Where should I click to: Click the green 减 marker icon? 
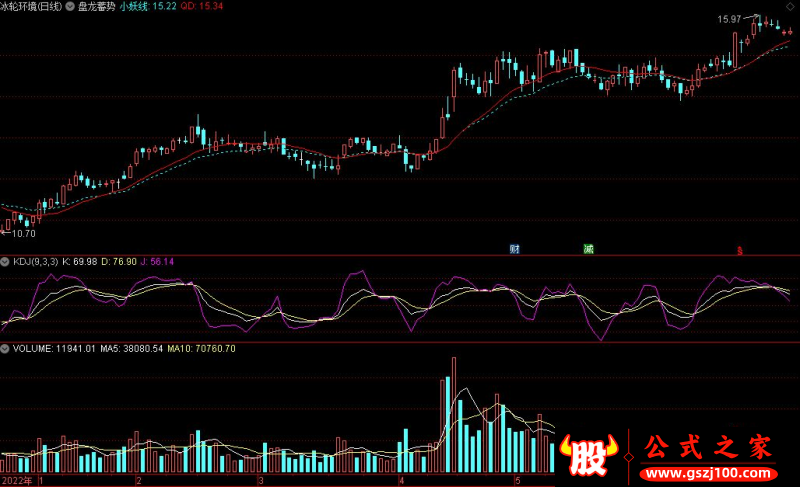click(x=588, y=249)
